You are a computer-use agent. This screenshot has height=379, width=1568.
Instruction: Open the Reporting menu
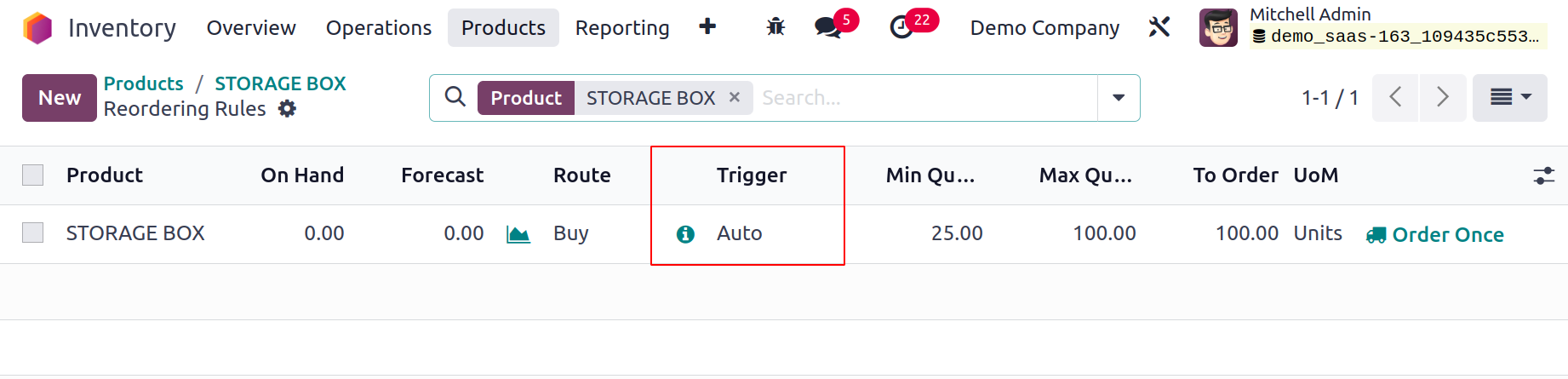coord(622,28)
